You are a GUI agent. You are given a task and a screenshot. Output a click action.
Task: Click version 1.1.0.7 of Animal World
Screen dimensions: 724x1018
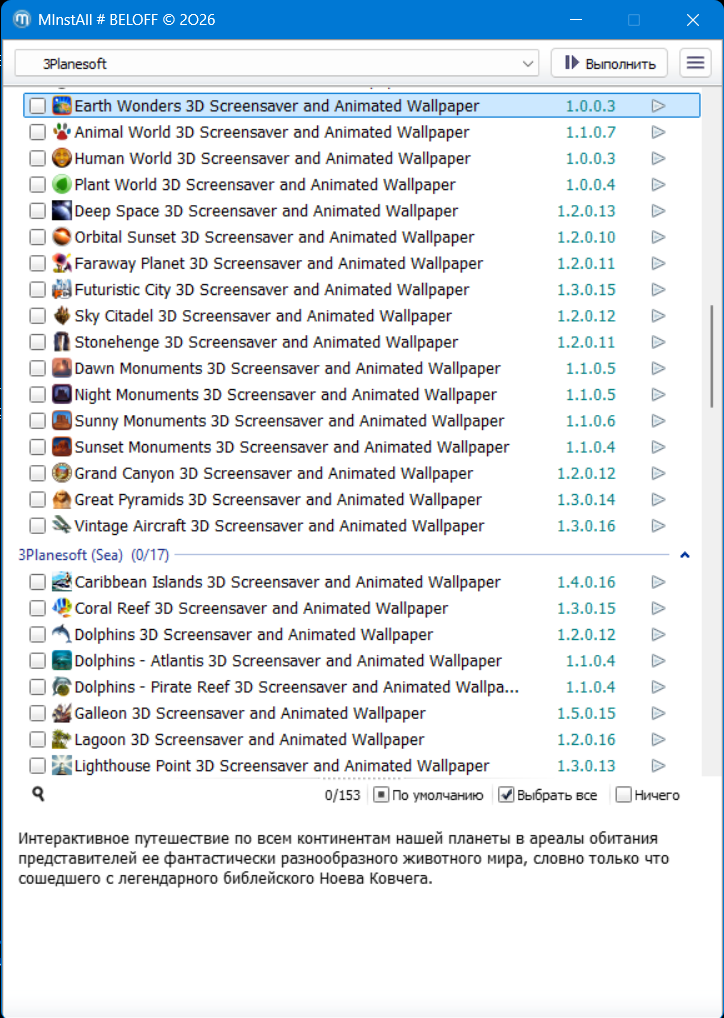[590, 132]
